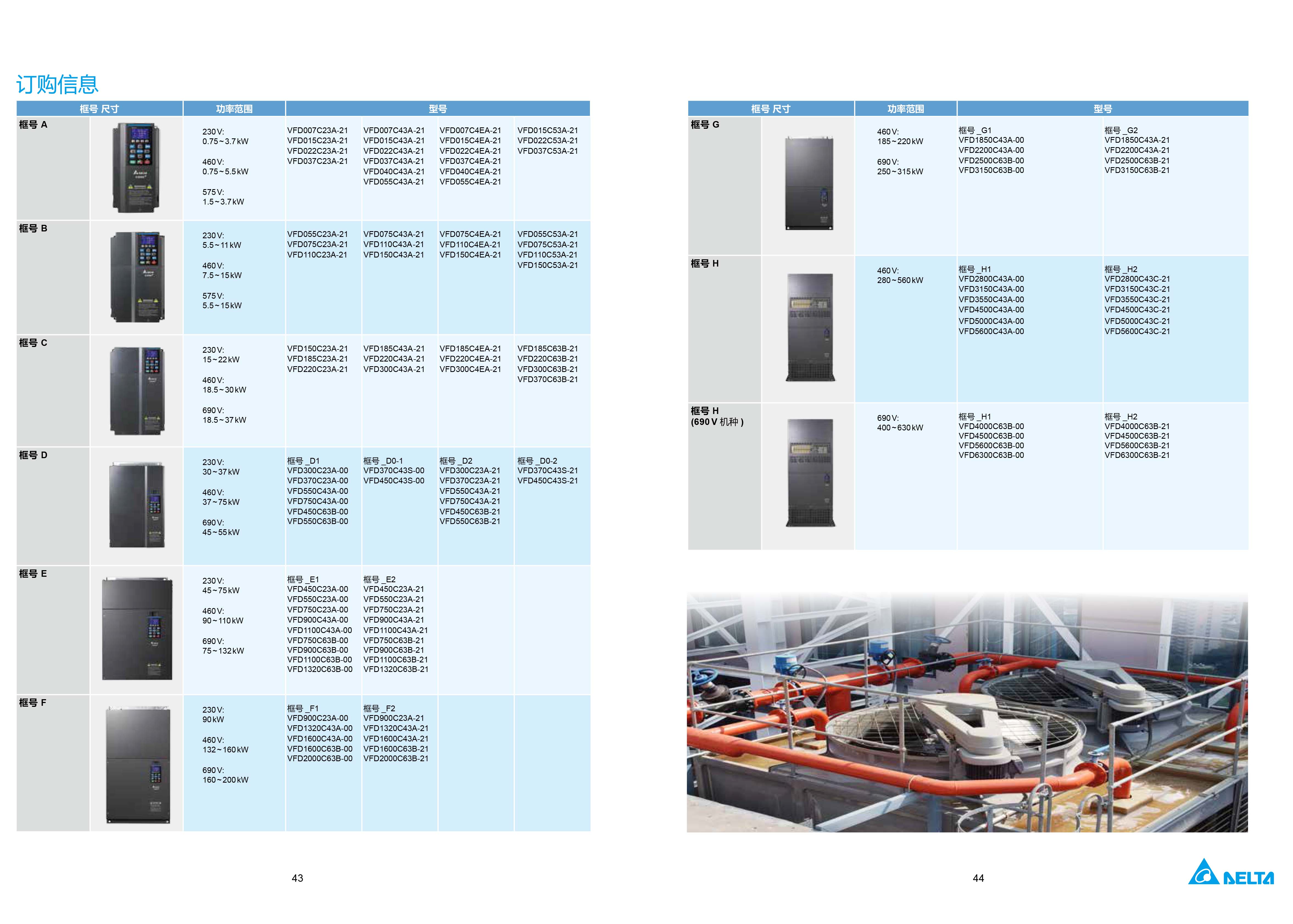This screenshot has height=924, width=1293.
Task: Click the left table 功率范围 header
Action: click(234, 109)
